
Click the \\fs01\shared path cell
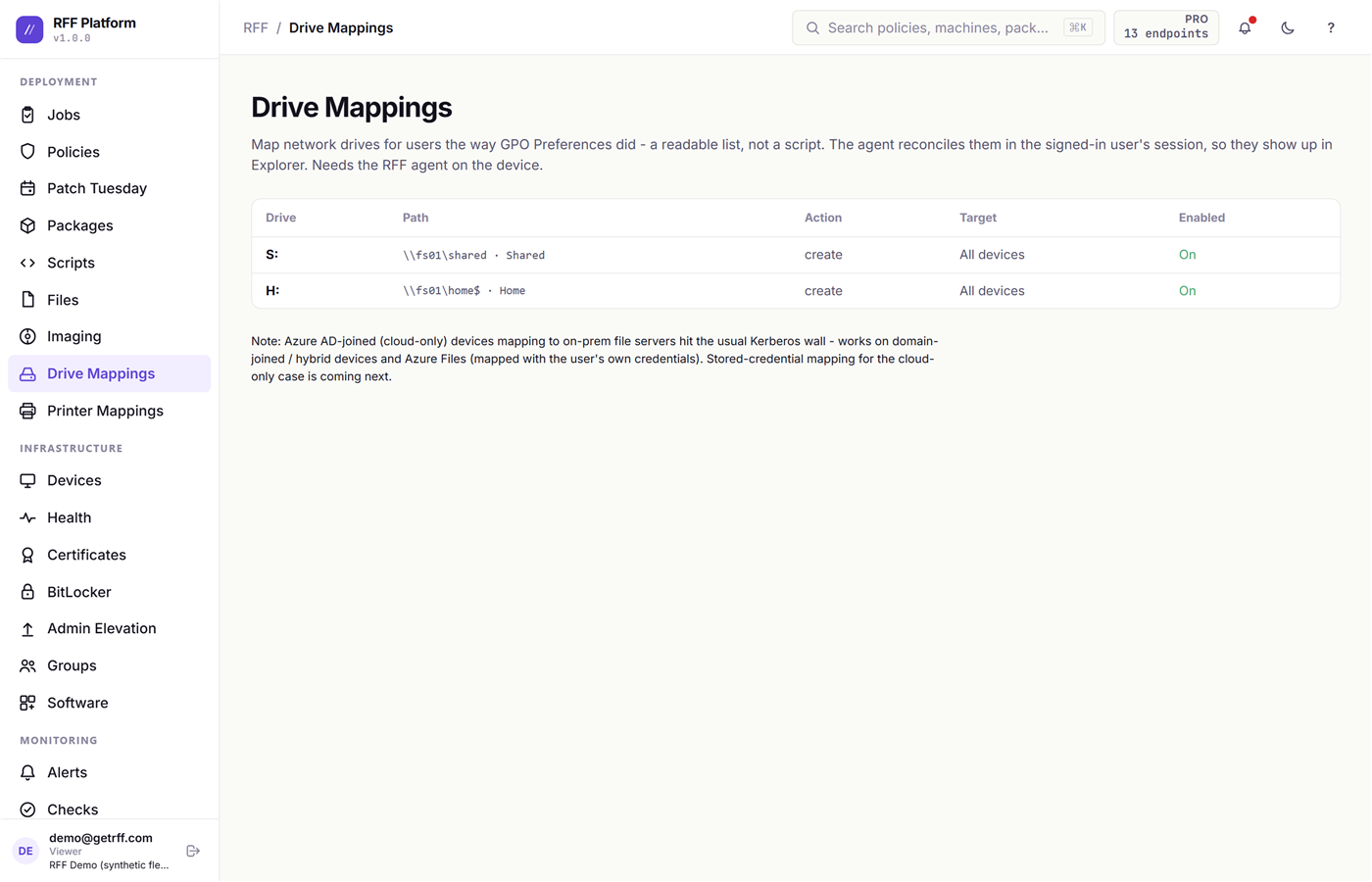point(473,255)
